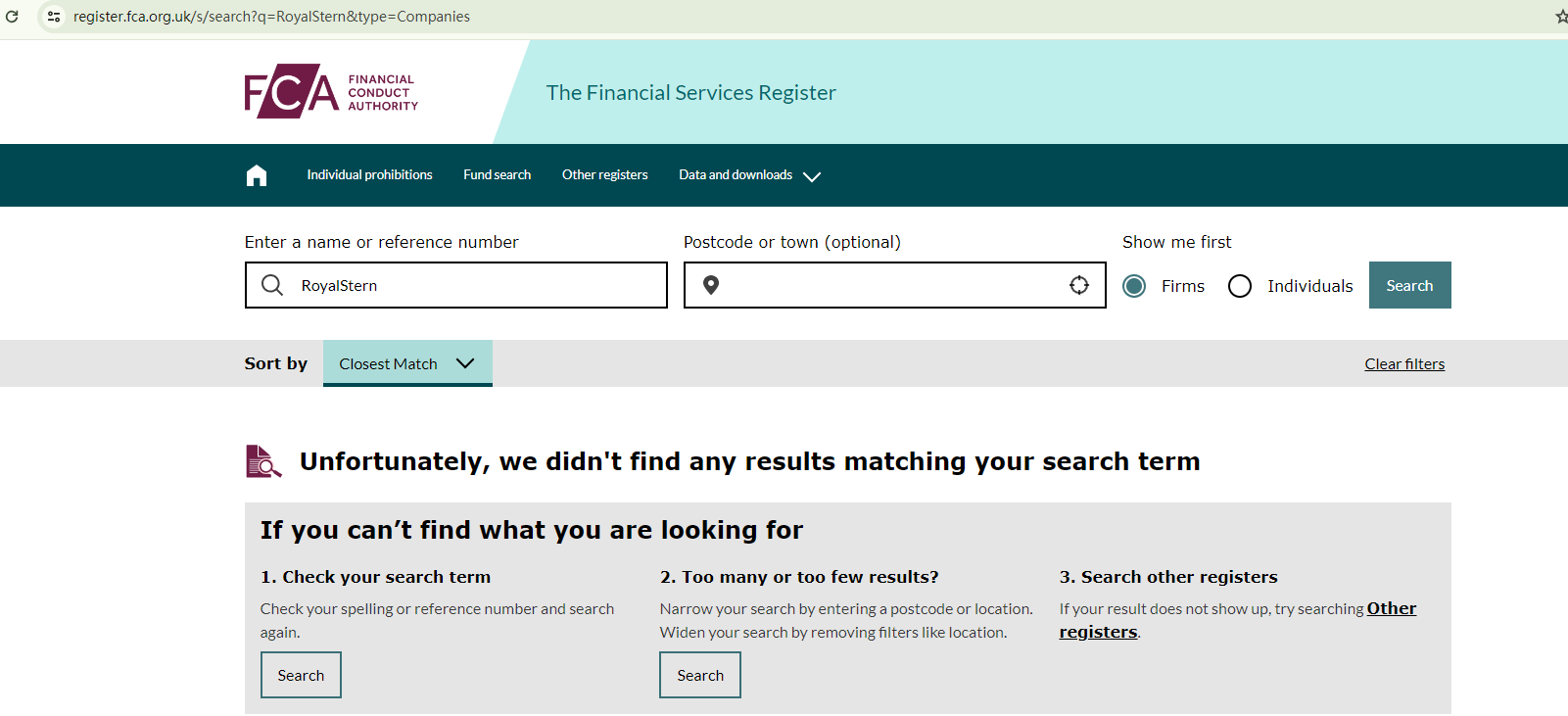Click the magnifier icon in the name field
This screenshot has width=1568, height=716.
tap(272, 285)
